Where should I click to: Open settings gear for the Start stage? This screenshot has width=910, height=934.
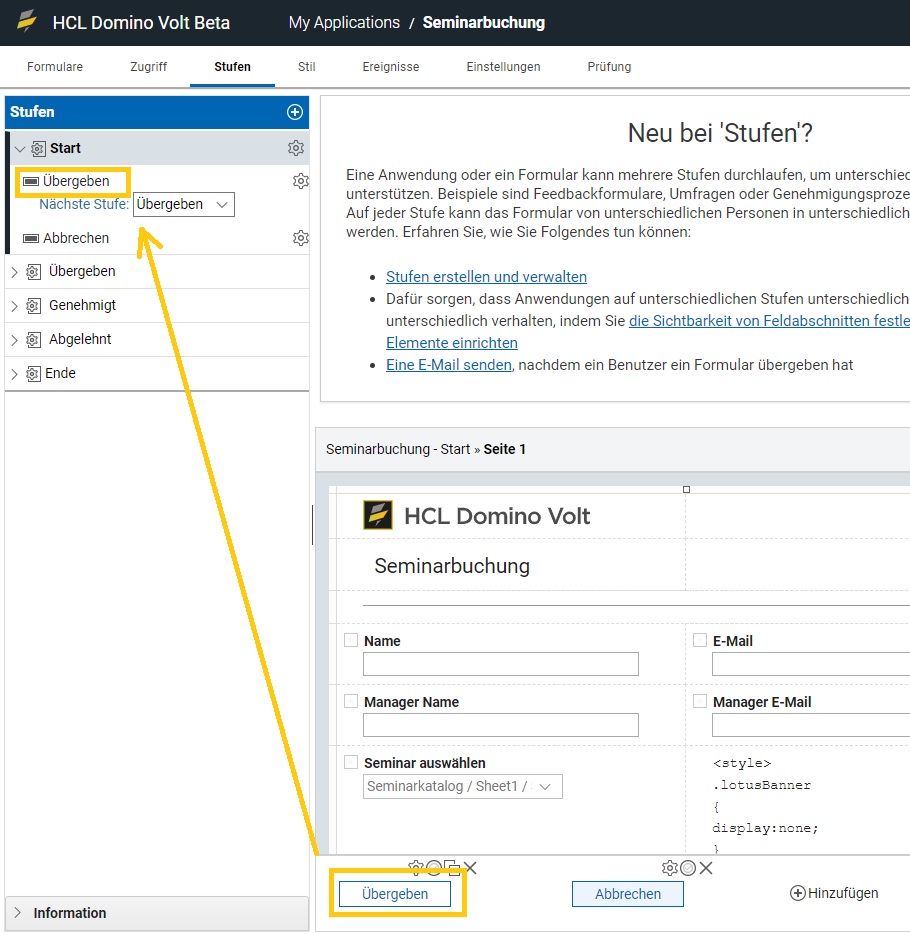[x=296, y=148]
